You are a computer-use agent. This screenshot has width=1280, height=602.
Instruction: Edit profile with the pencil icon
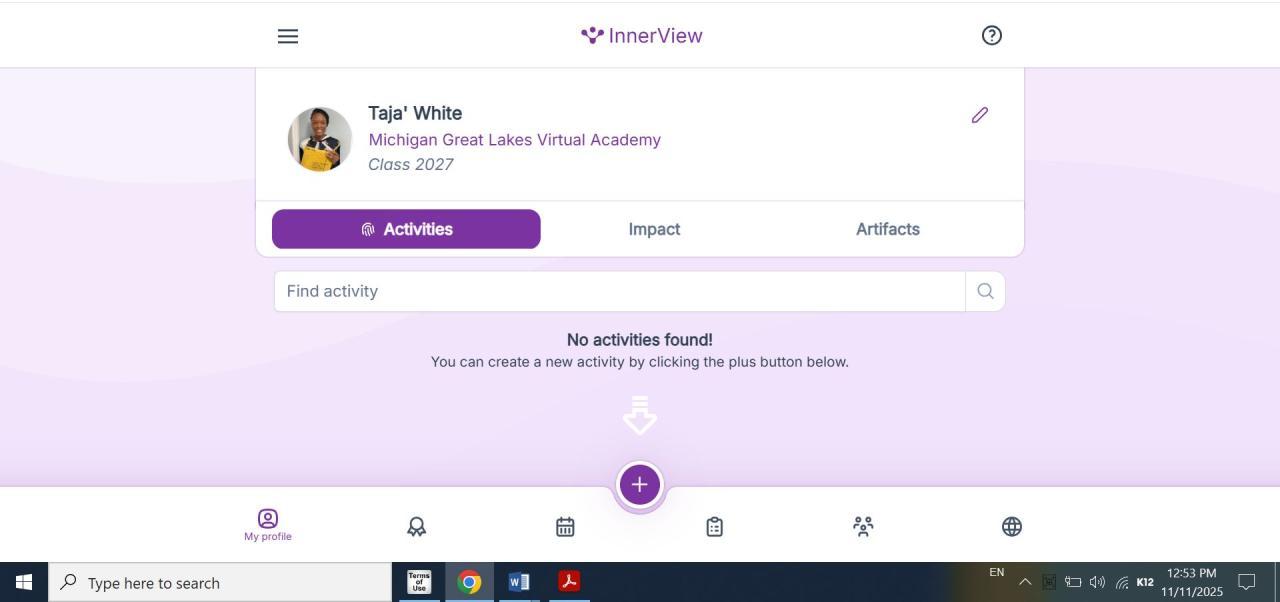click(x=980, y=115)
